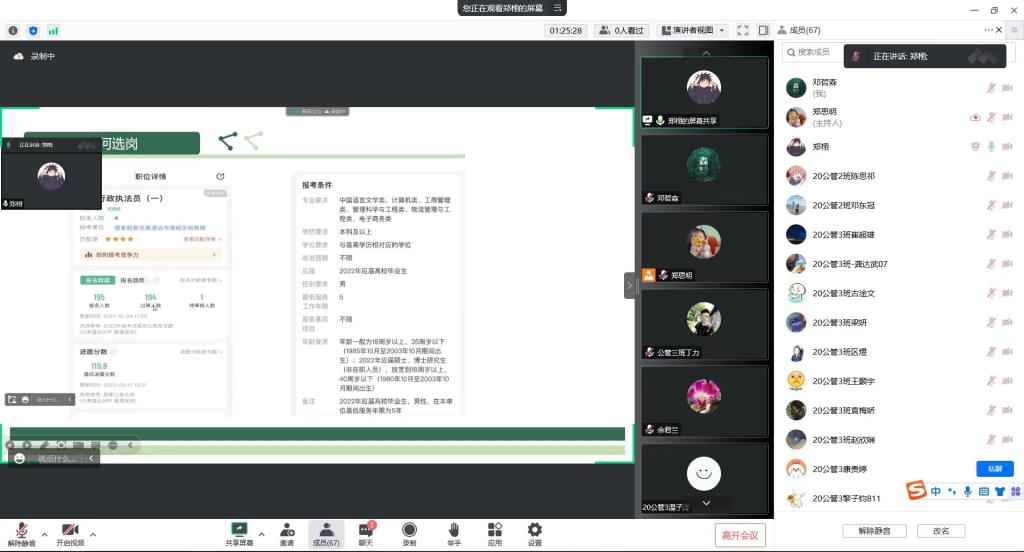Turn on camera with 开启视频
The image size is (1024, 552).
[x=70, y=534]
